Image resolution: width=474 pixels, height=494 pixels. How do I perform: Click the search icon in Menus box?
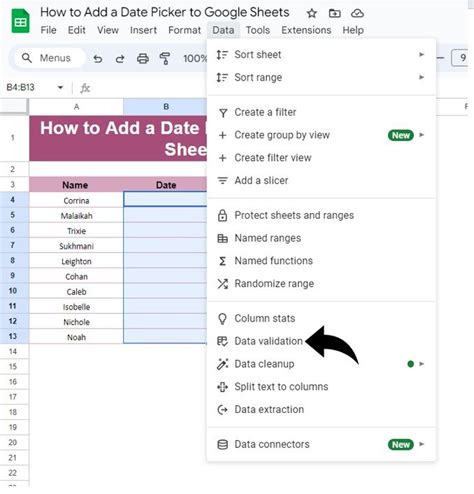[x=27, y=58]
